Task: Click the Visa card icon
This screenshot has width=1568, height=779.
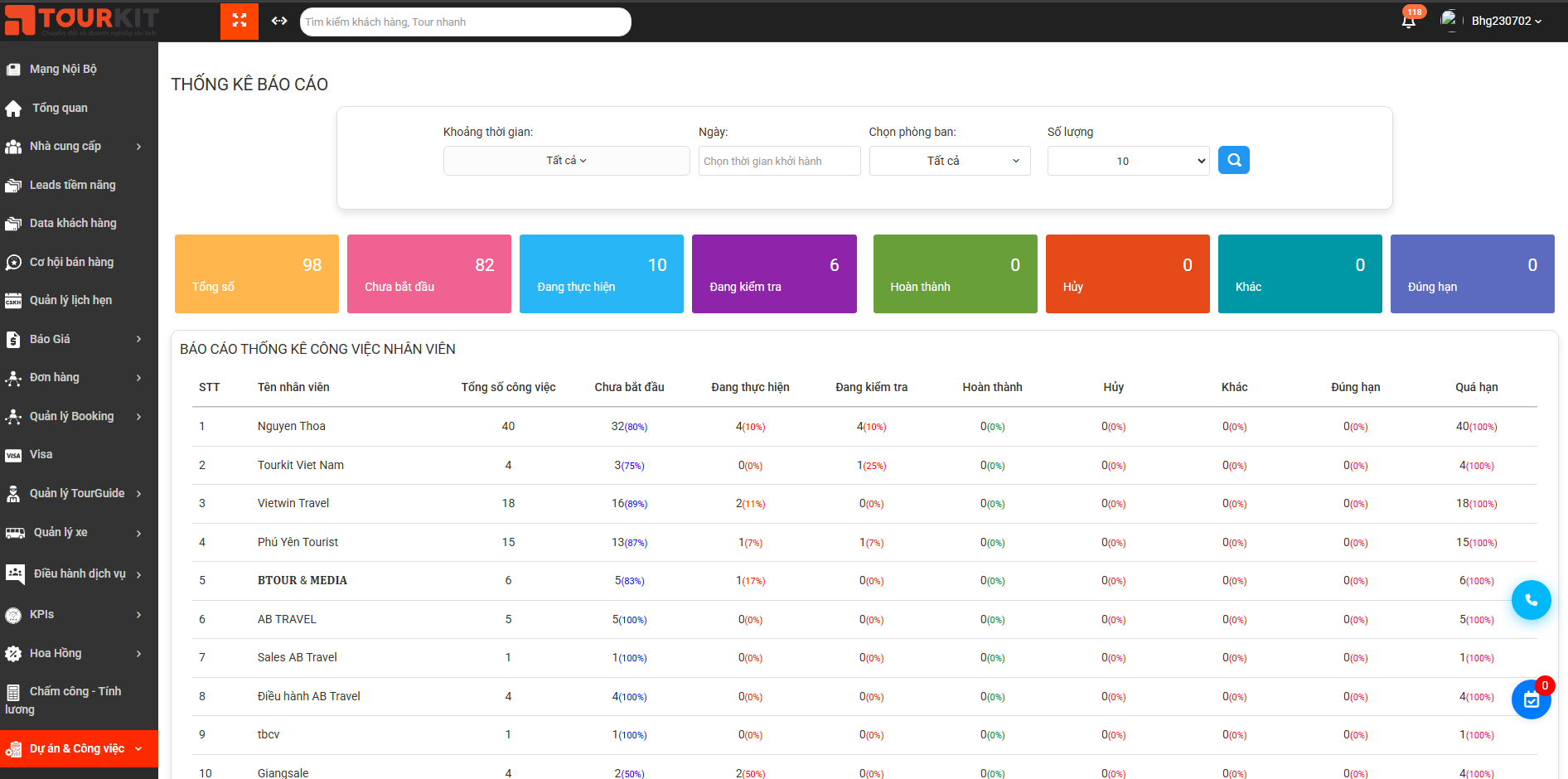Action: 13,455
